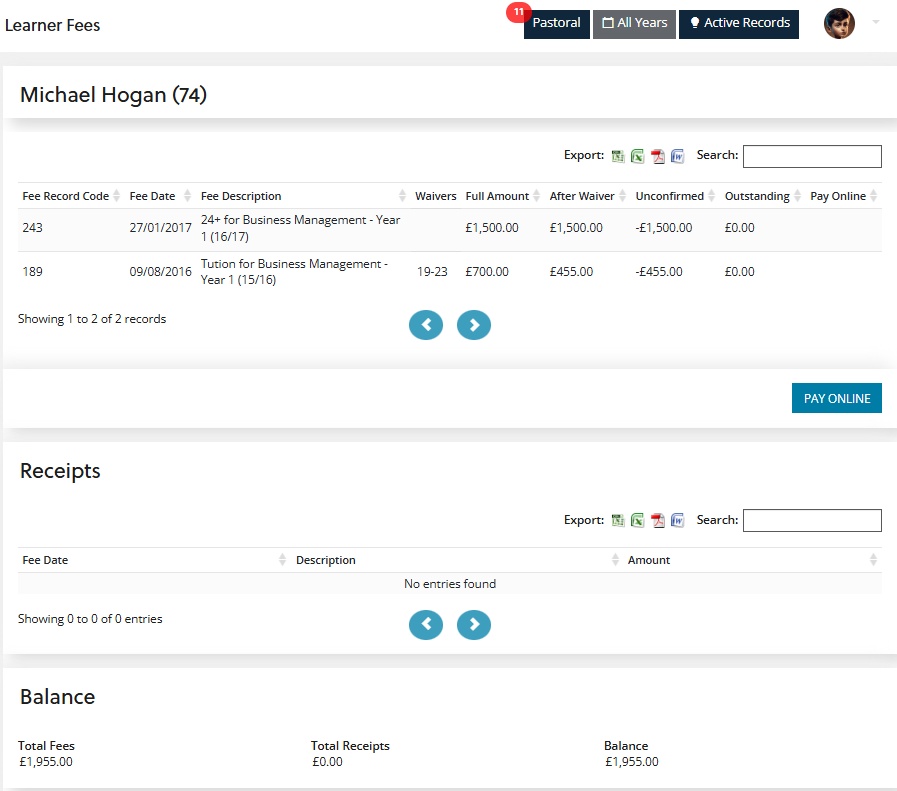Sort by Fee Record Code column

(x=71, y=196)
